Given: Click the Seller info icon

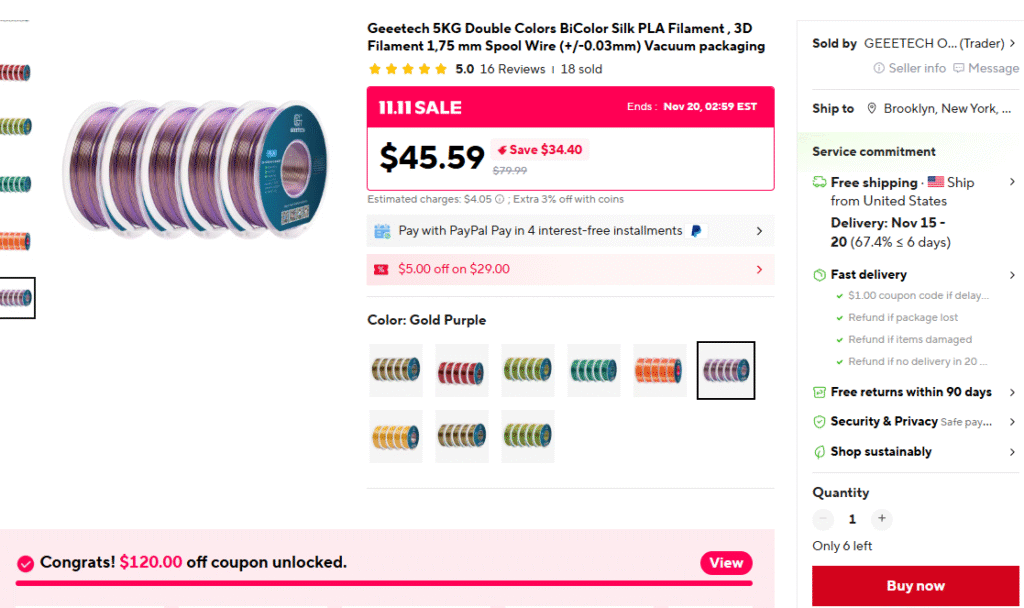Looking at the screenshot, I should click(879, 68).
